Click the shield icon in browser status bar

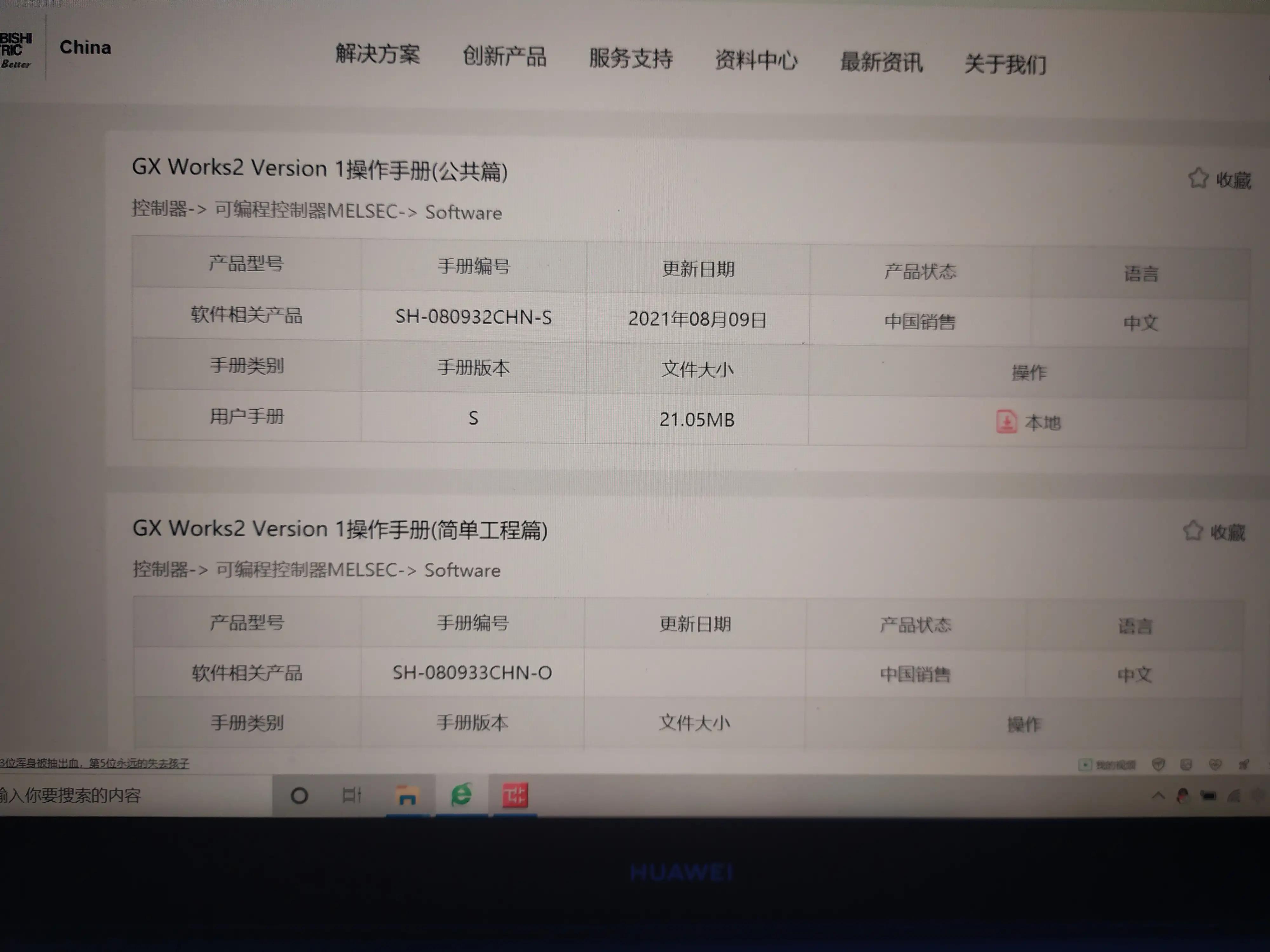click(1159, 764)
